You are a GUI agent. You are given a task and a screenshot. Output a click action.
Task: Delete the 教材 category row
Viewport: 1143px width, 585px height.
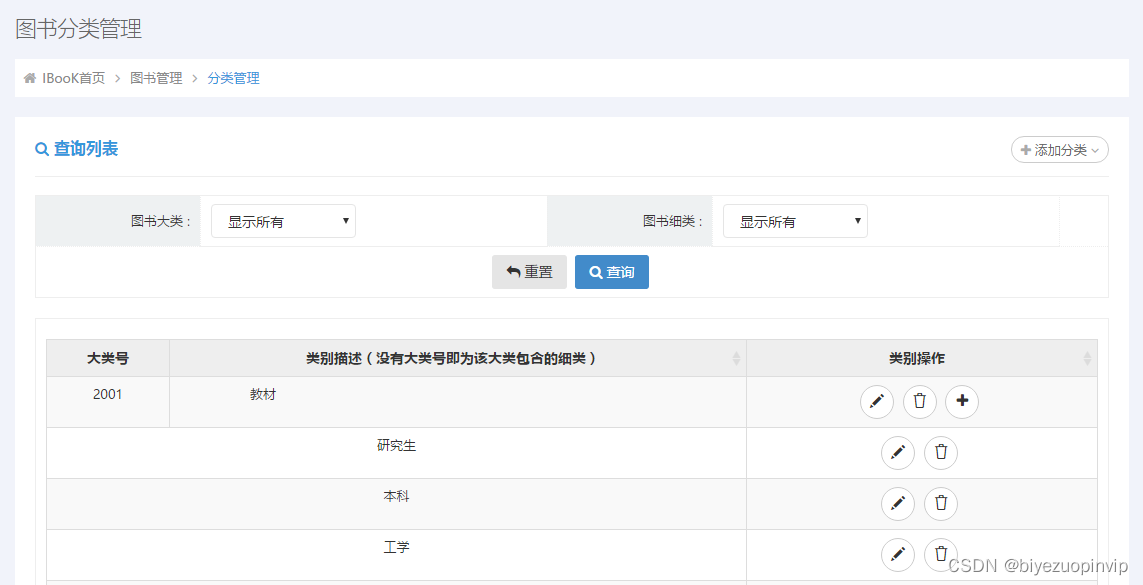[x=920, y=402]
